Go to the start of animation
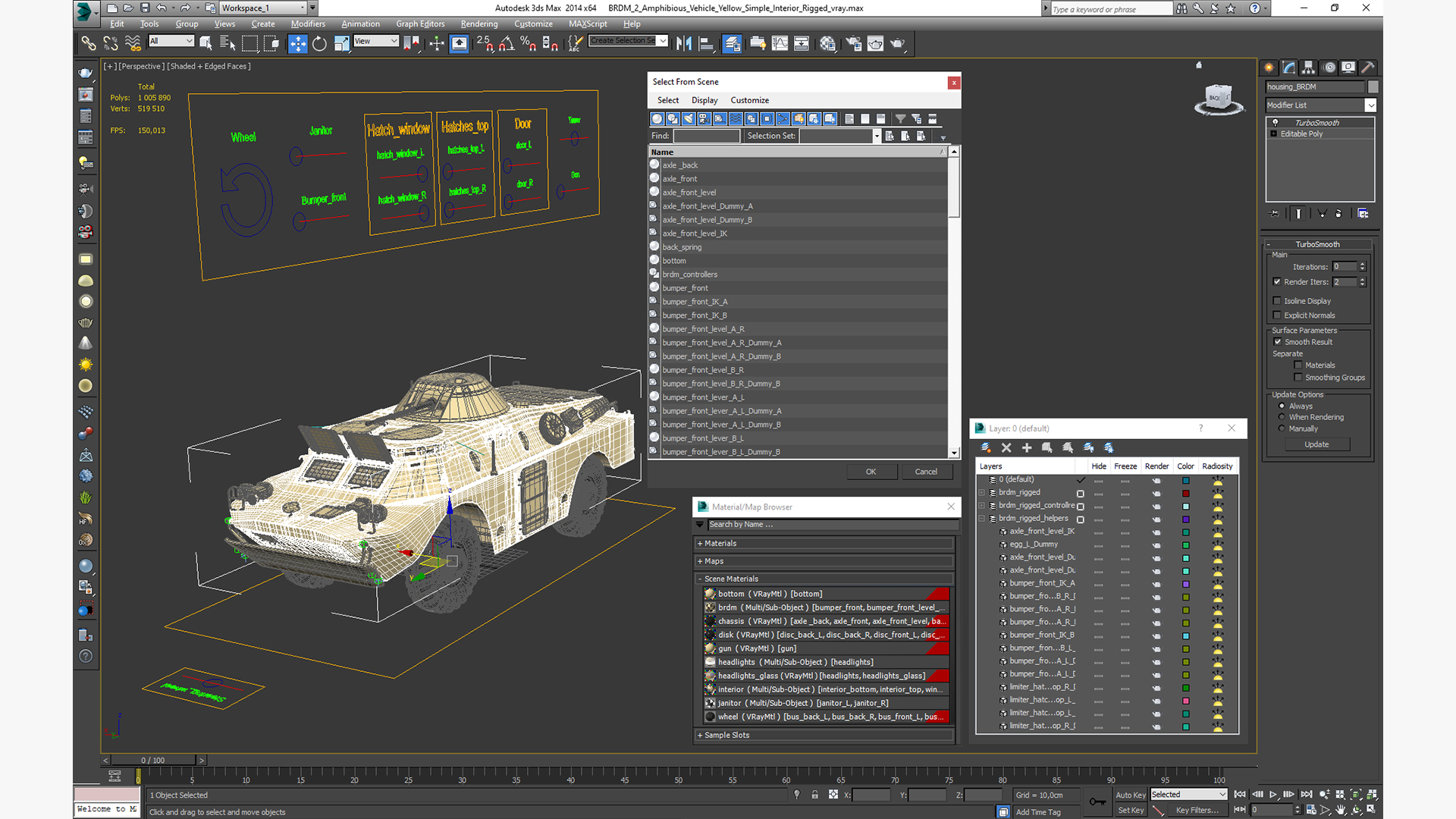This screenshot has width=1456, height=819. pyautogui.click(x=1240, y=795)
